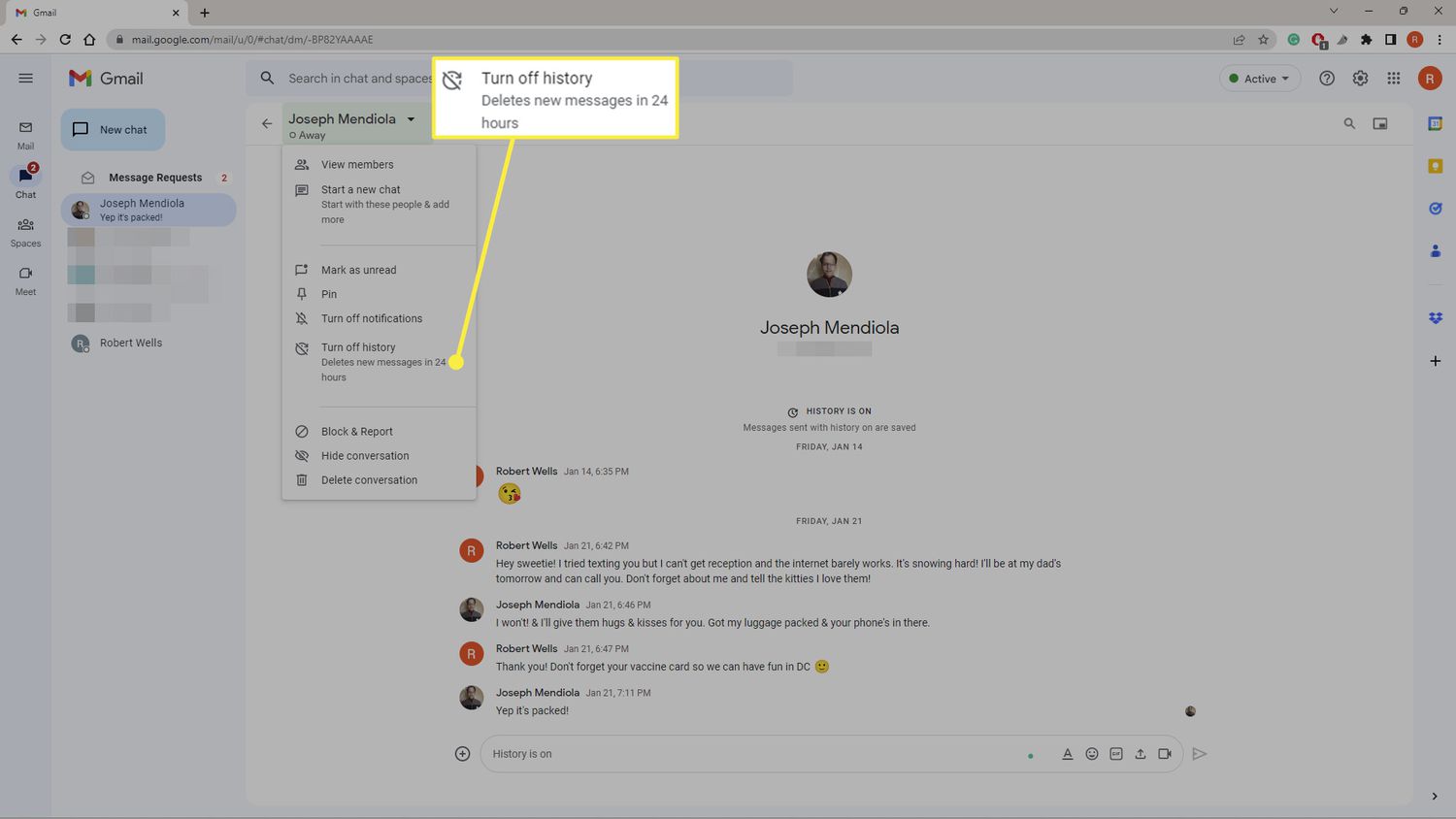The width and height of the screenshot is (1456, 819).
Task: Open Spaces in the left rail
Action: tap(25, 232)
